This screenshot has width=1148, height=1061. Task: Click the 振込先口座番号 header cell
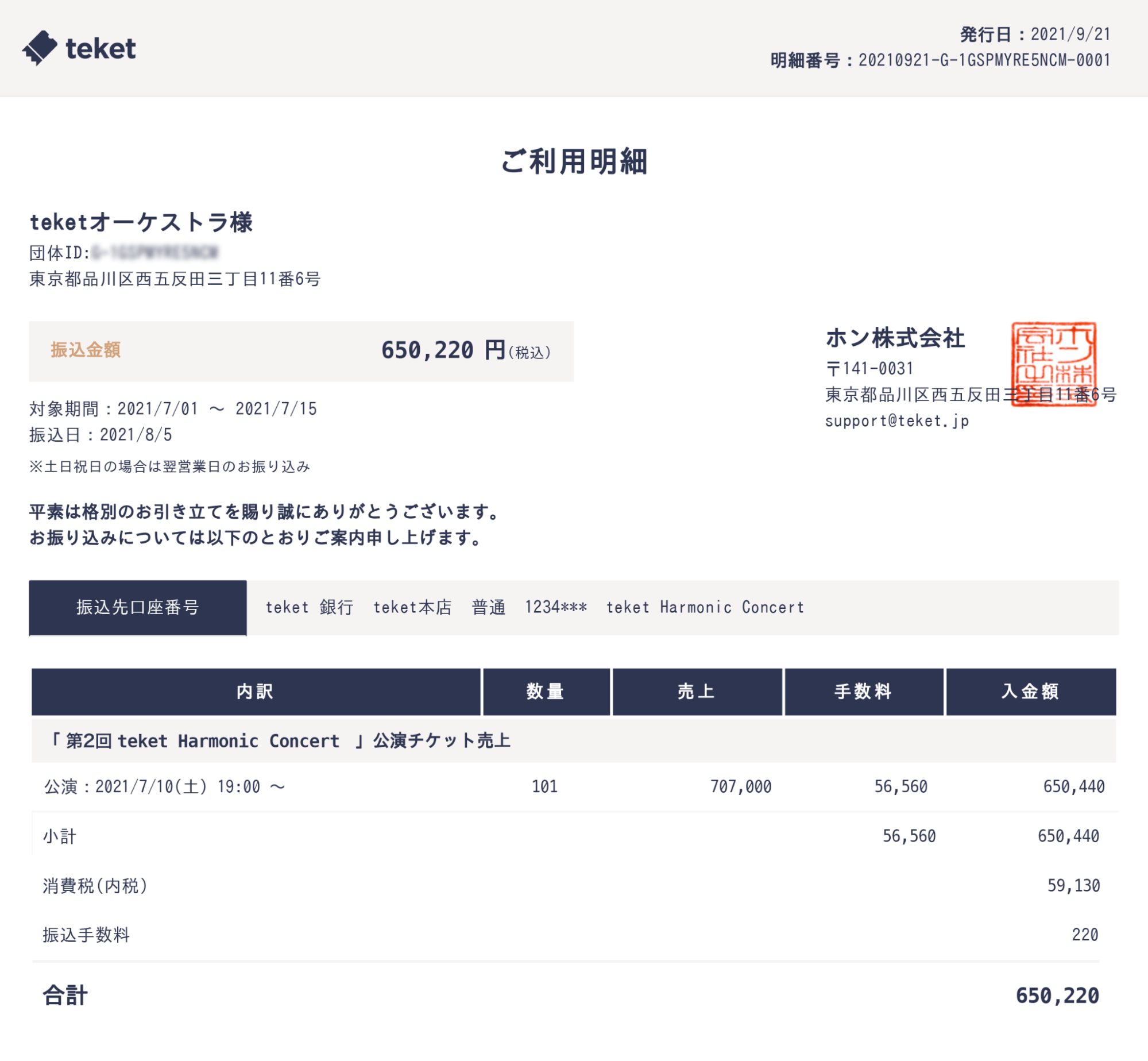138,608
